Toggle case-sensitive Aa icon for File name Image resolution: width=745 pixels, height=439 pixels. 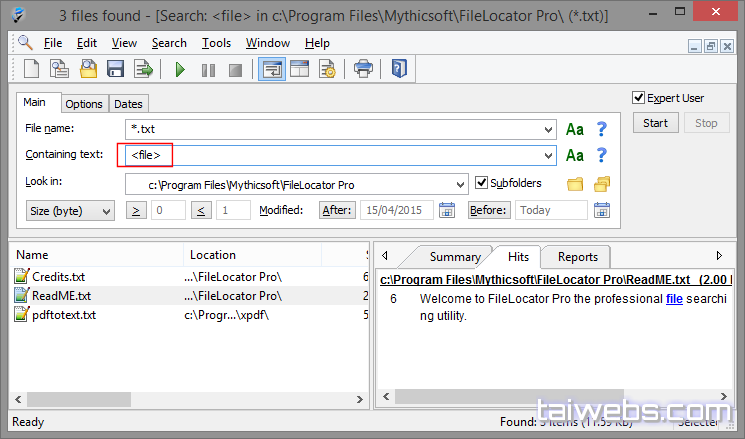pos(575,129)
